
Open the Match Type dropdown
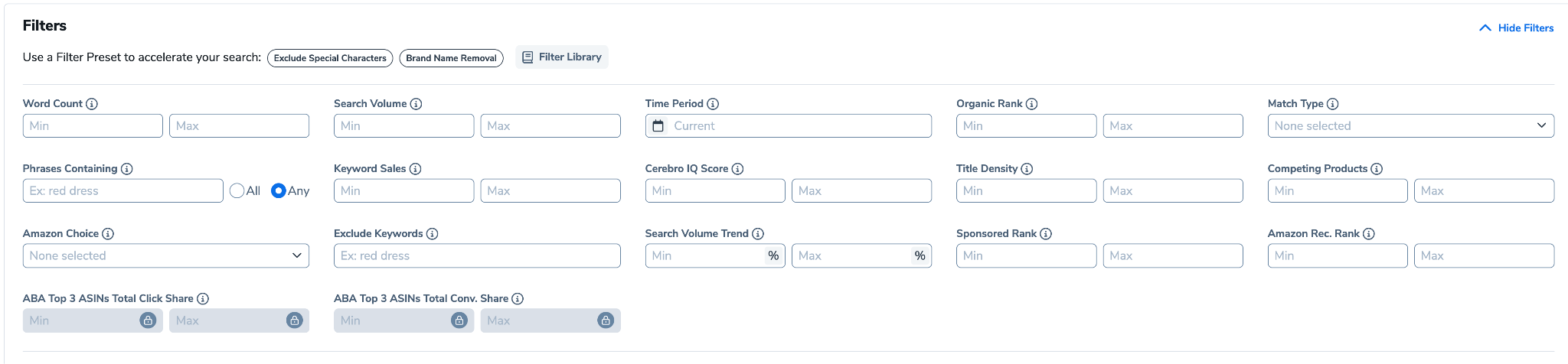click(1410, 126)
